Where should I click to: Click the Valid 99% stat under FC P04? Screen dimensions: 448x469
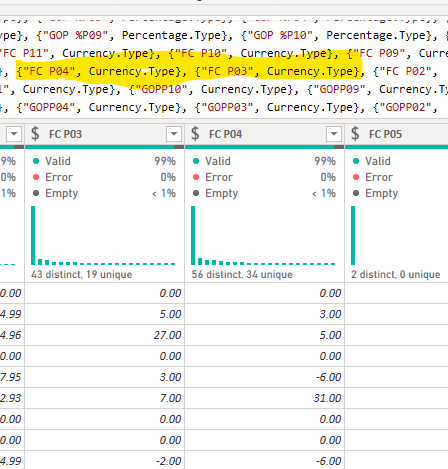pyautogui.click(x=264, y=161)
